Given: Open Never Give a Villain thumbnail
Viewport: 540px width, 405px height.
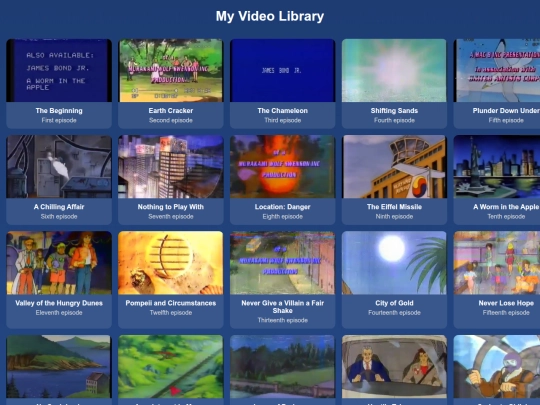Looking at the screenshot, I should point(282,263).
